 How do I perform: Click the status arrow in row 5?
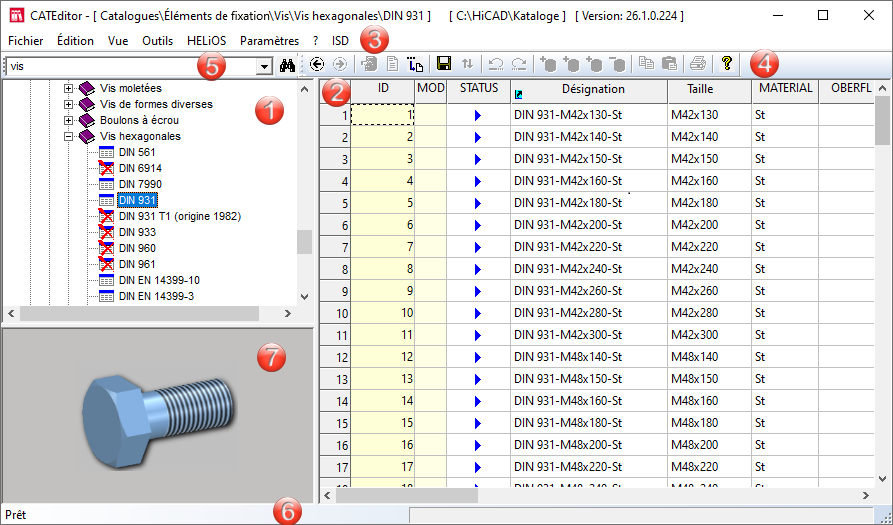[x=478, y=204]
